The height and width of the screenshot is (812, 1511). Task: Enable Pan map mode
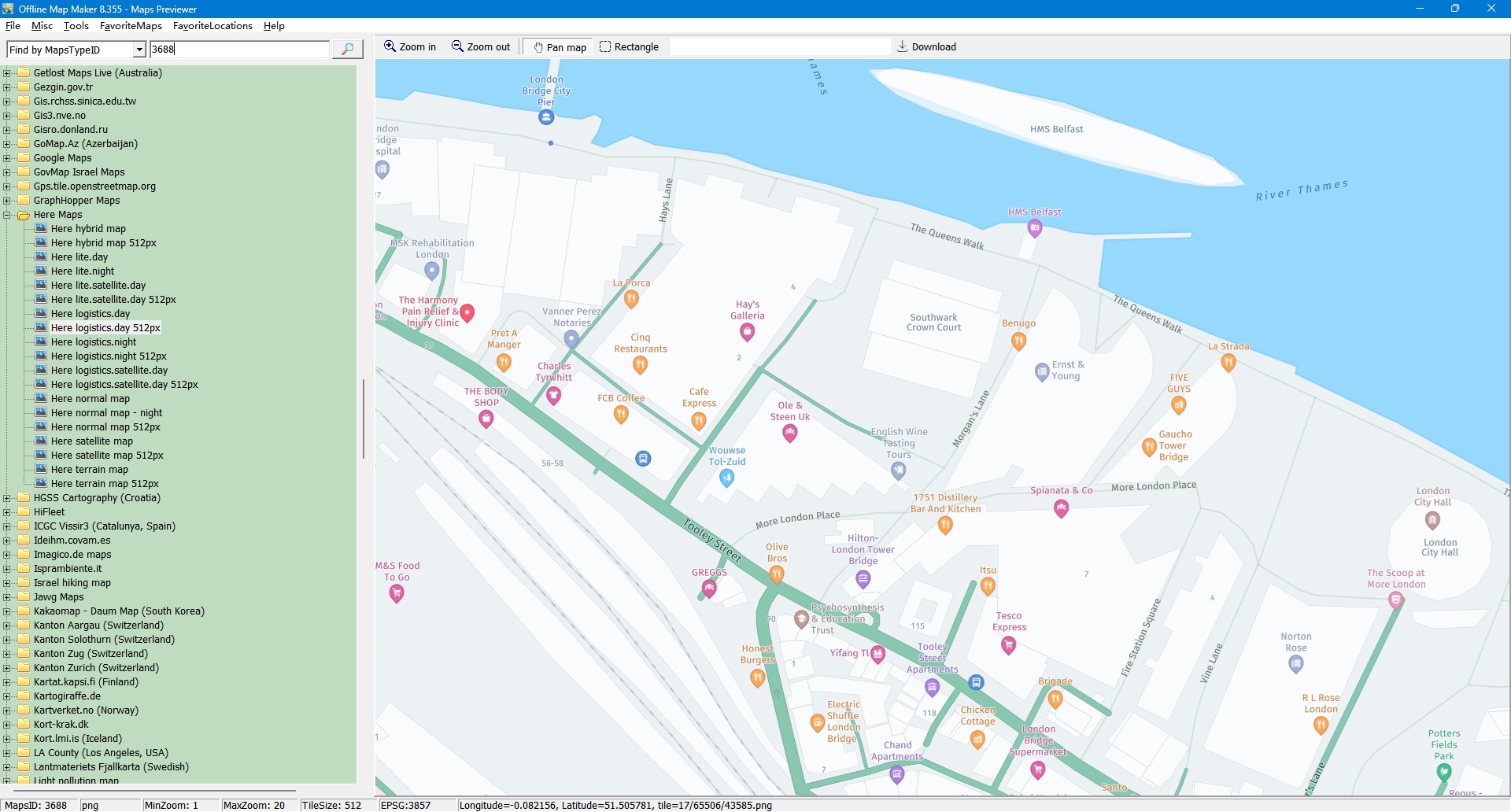[560, 47]
